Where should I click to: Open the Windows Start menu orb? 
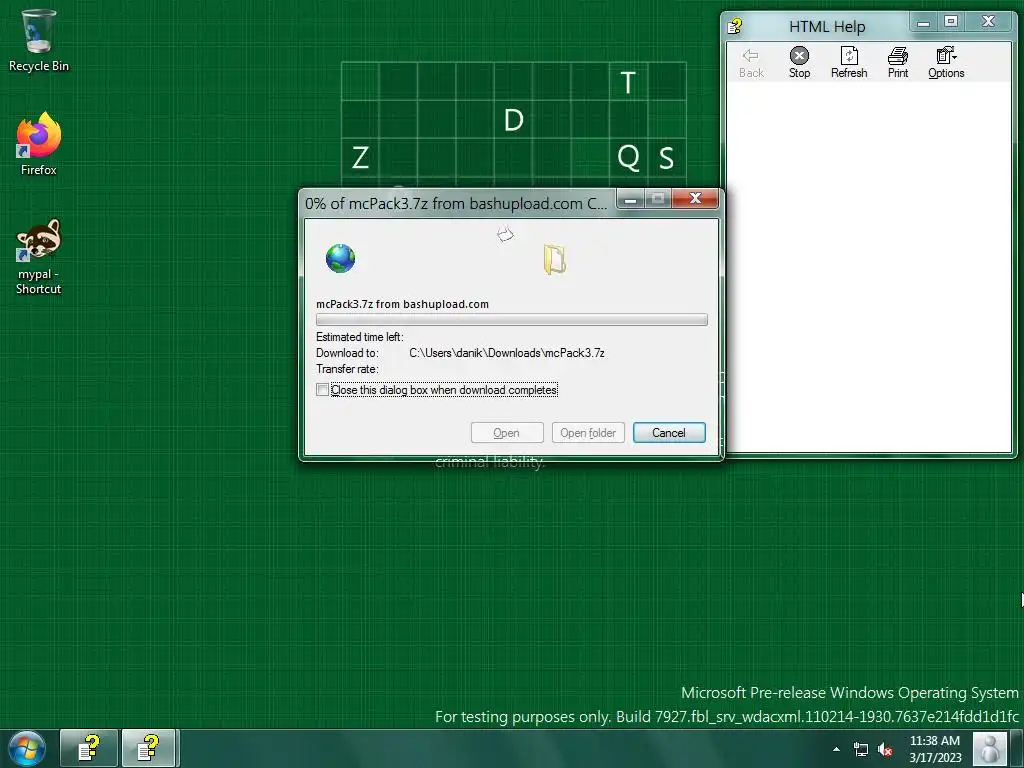coord(27,748)
